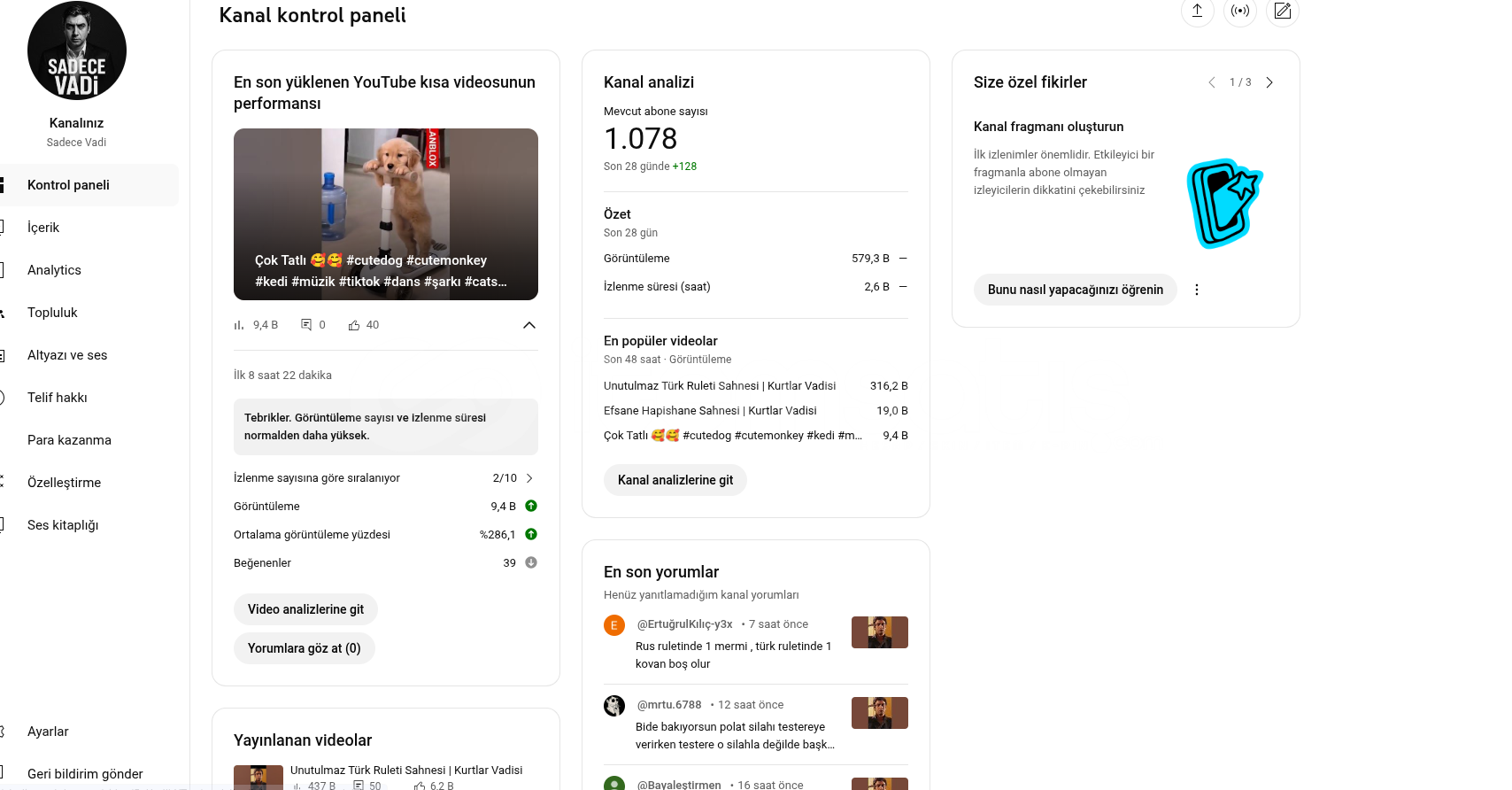The image size is (1512, 790).
Task: Open published video Unutulmaz Türk Ruleti Sahnesi title
Action: tap(406, 771)
